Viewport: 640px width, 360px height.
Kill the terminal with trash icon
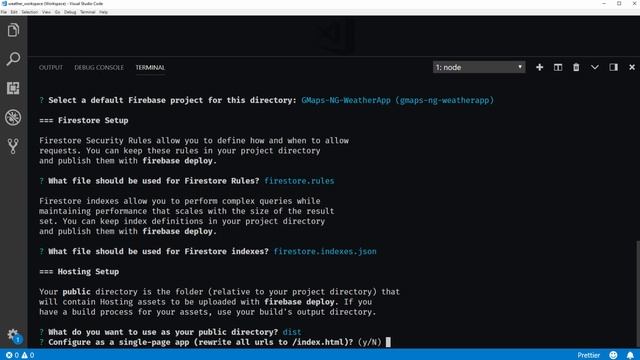[x=576, y=67]
